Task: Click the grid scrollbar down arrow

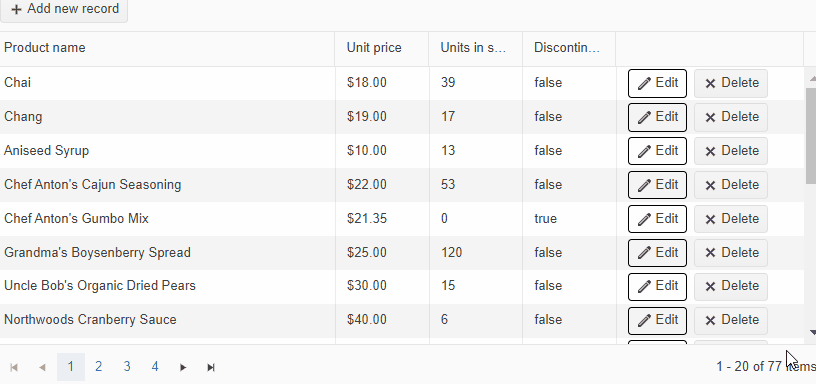Action: [812, 332]
